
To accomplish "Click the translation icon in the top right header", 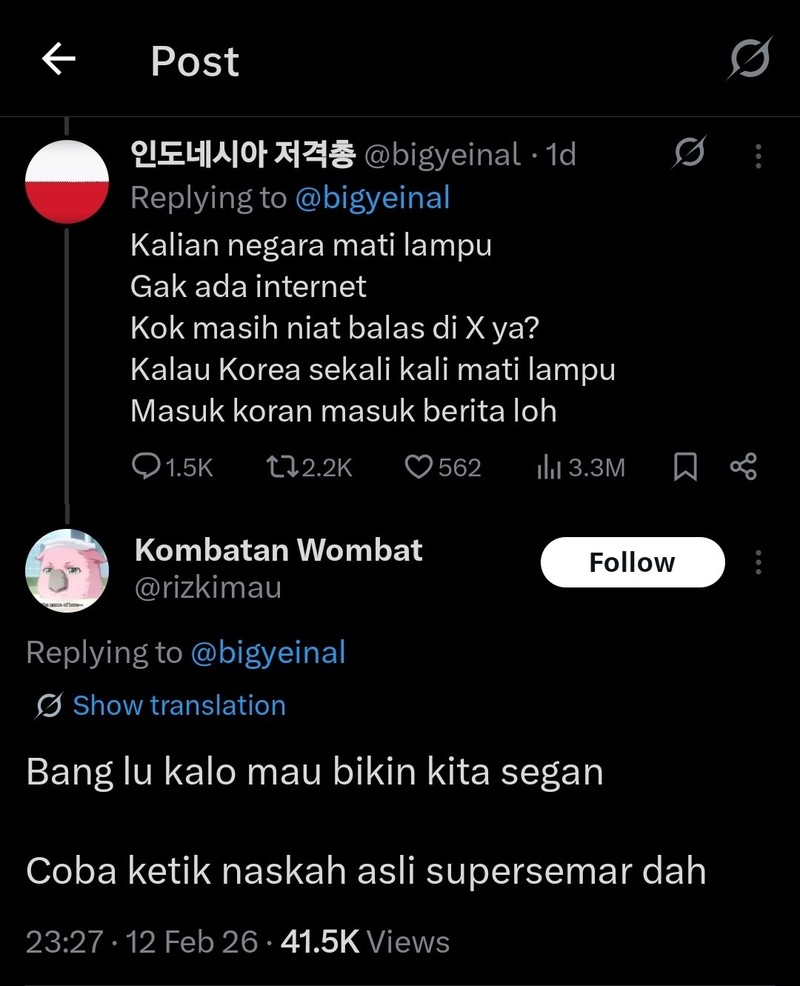I will (x=749, y=60).
